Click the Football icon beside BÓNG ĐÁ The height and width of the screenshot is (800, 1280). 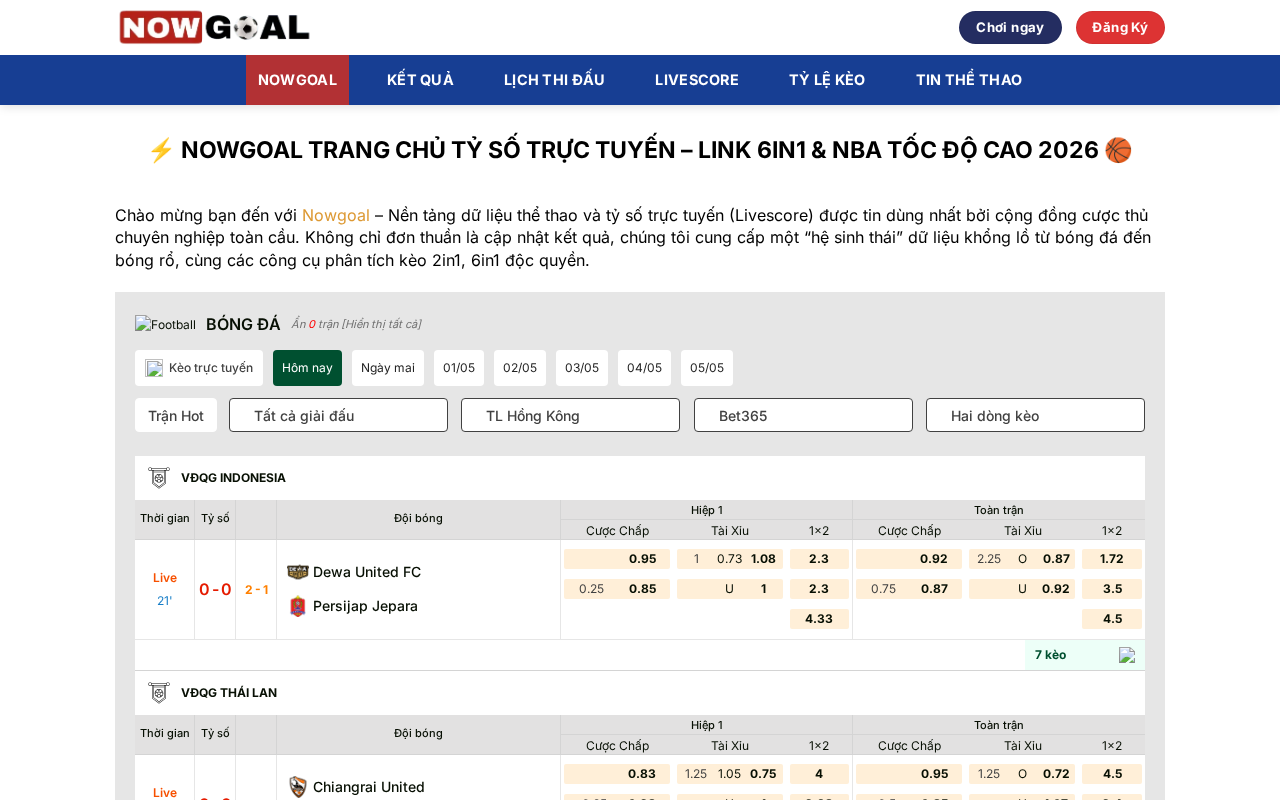coord(166,324)
